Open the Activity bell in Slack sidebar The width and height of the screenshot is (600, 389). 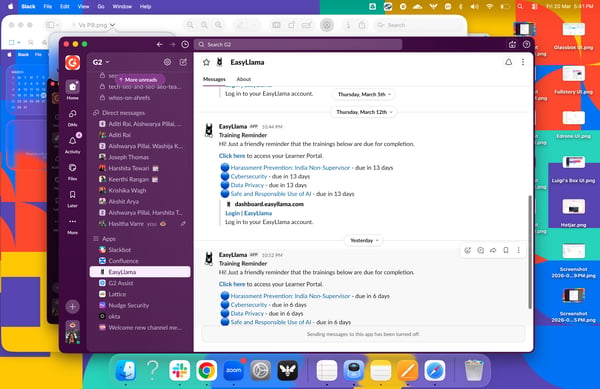click(72, 141)
